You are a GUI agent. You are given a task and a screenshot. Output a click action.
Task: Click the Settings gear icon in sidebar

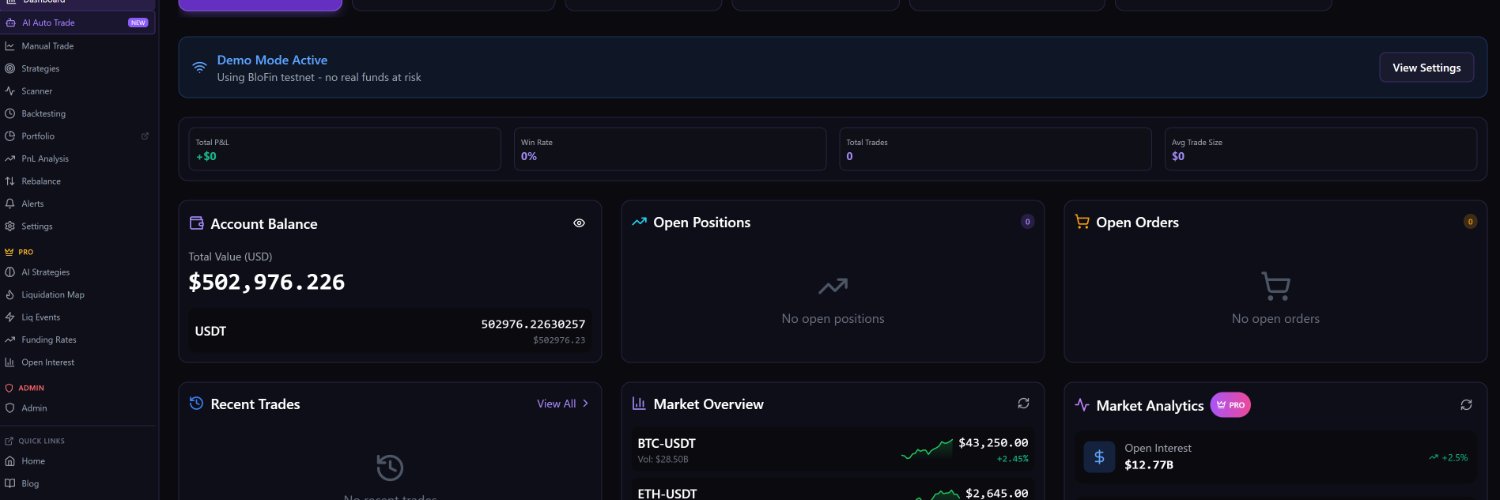pos(10,226)
